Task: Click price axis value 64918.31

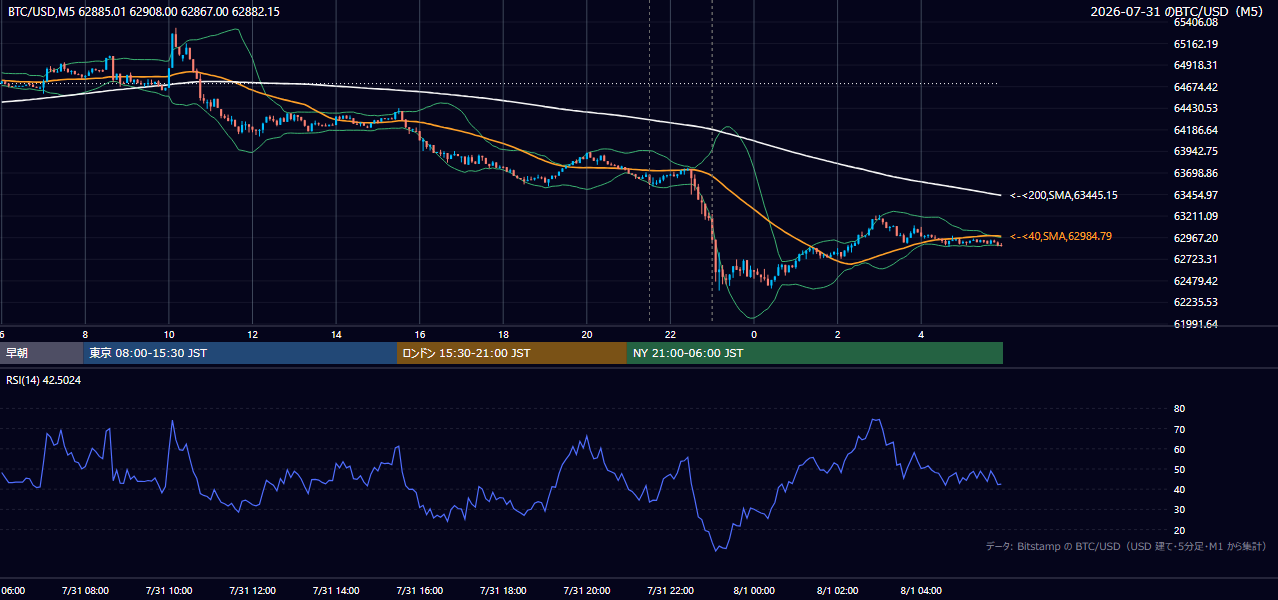Action: tap(1195, 65)
